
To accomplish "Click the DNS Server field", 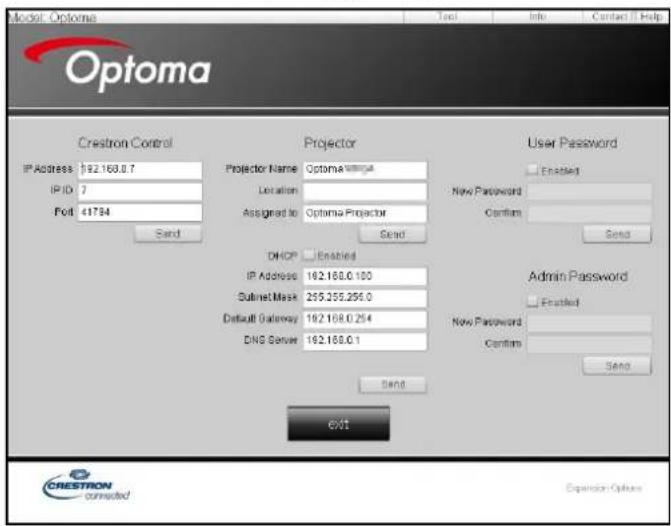I will [x=365, y=341].
